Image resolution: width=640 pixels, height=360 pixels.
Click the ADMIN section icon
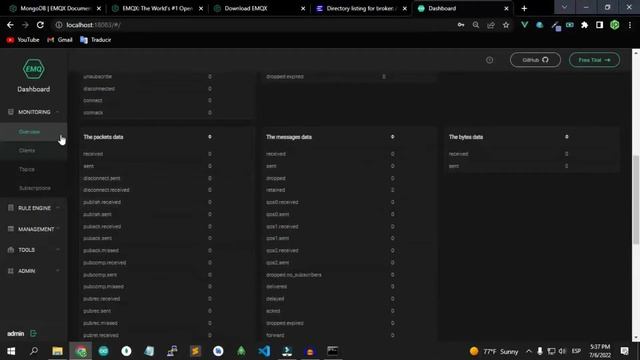pos(11,271)
